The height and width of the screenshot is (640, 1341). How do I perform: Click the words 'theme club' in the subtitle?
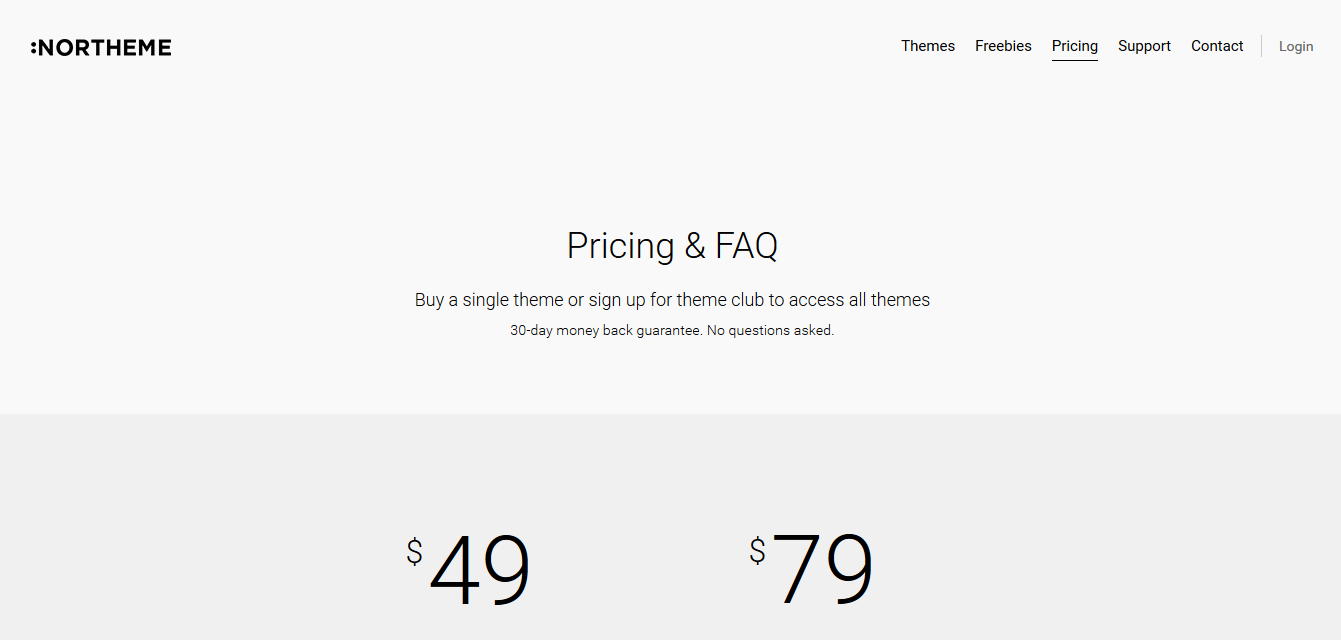pyautogui.click(x=720, y=300)
